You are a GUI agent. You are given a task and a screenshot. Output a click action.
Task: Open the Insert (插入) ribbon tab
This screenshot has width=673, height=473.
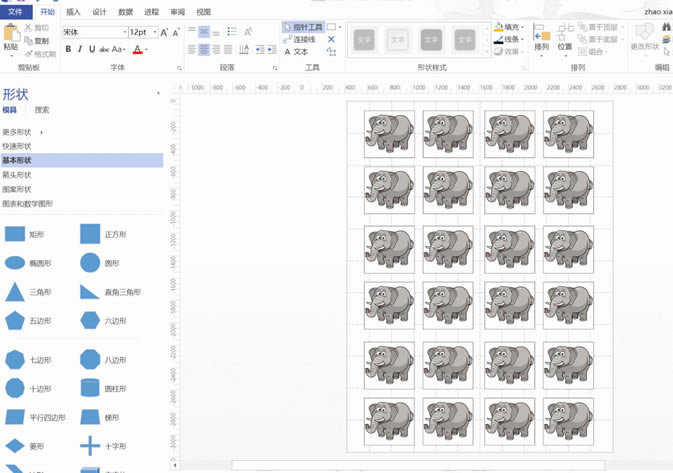click(x=73, y=12)
